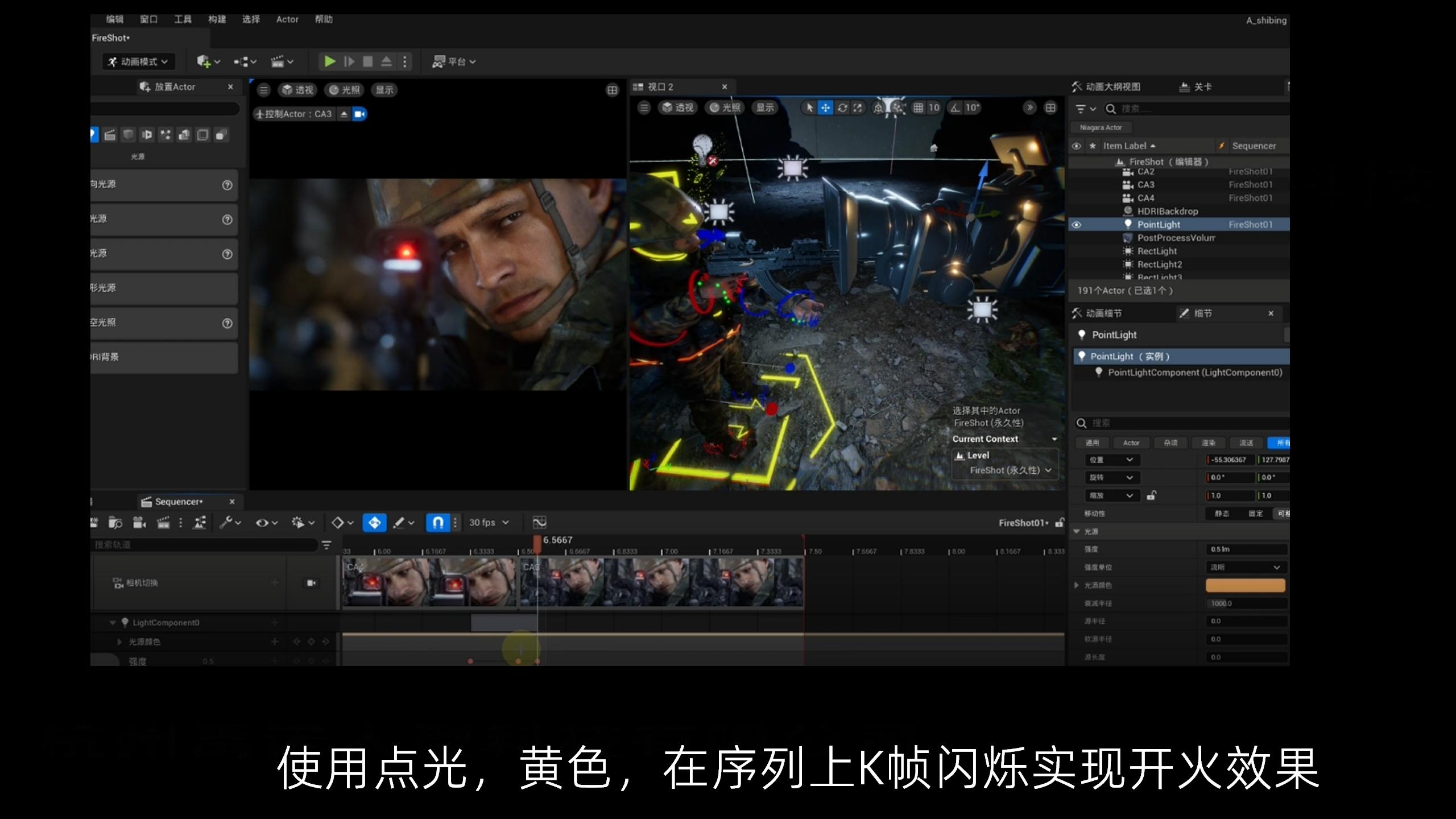Open the 强度单位 units dropdown
The image size is (1456, 819).
coord(1246,567)
